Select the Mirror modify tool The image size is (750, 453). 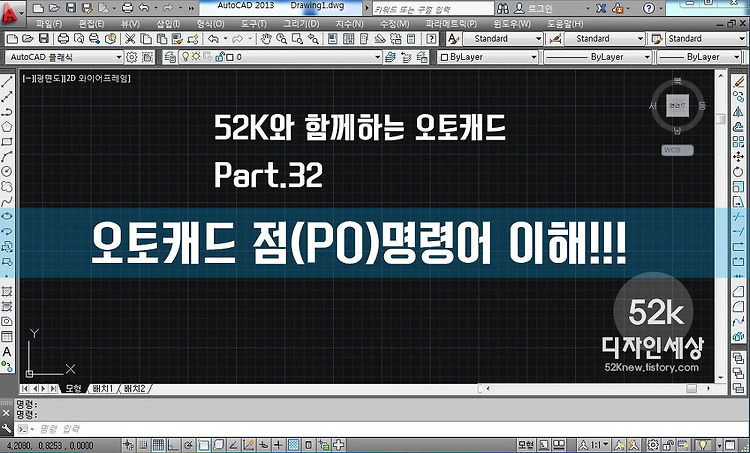click(x=739, y=112)
